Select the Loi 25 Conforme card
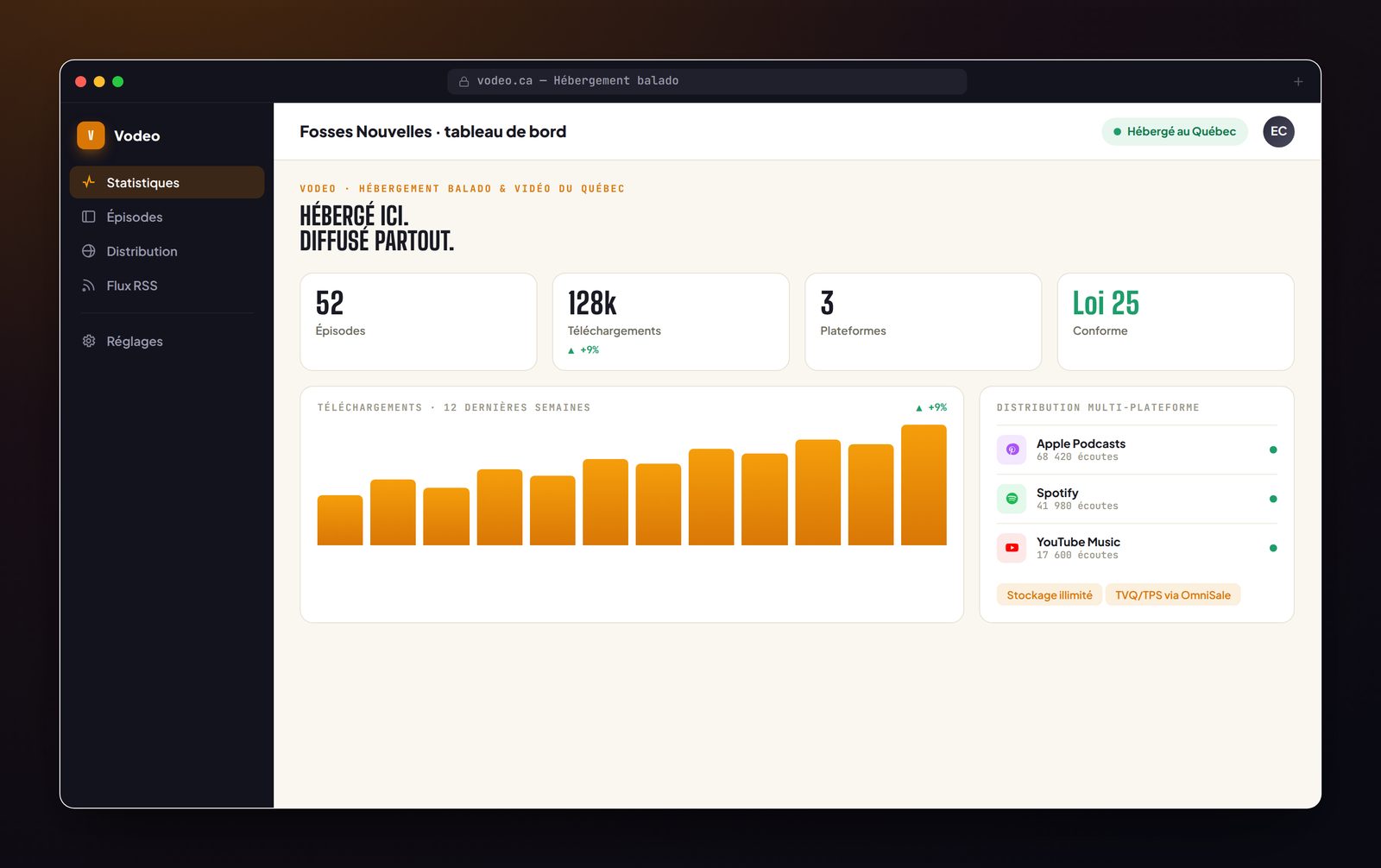This screenshot has width=1381, height=868. [1176, 322]
